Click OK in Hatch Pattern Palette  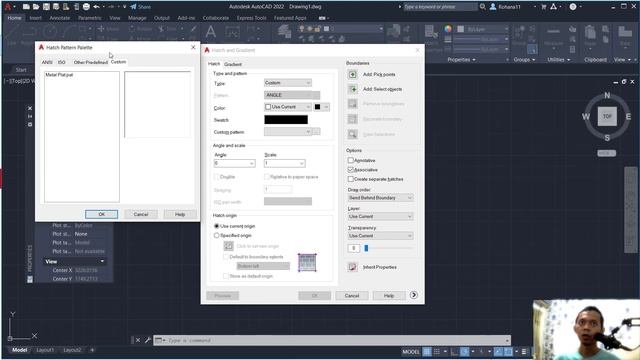102,214
